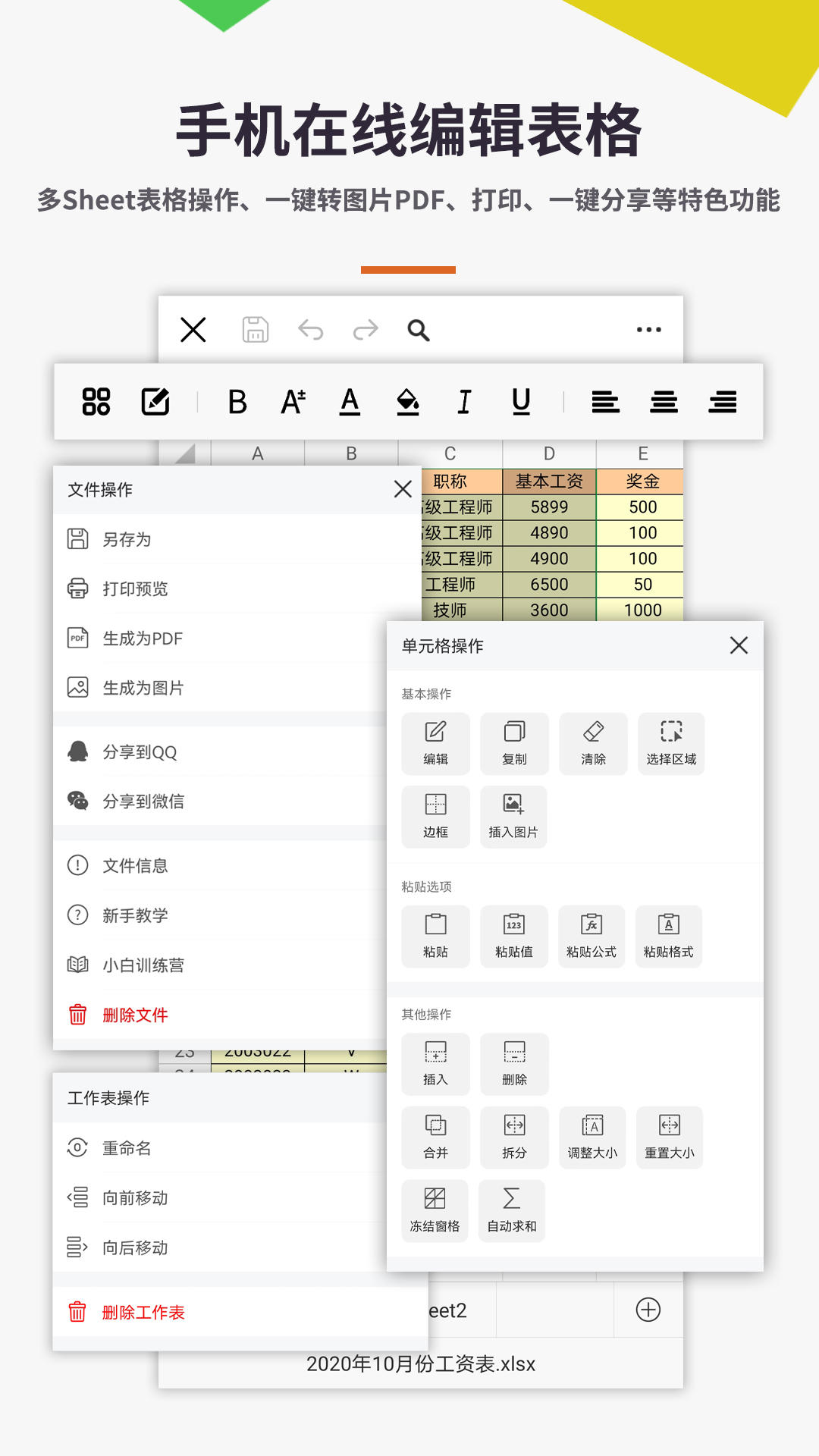Open the fill color bucket picker
The width and height of the screenshot is (819, 1456).
point(408,401)
